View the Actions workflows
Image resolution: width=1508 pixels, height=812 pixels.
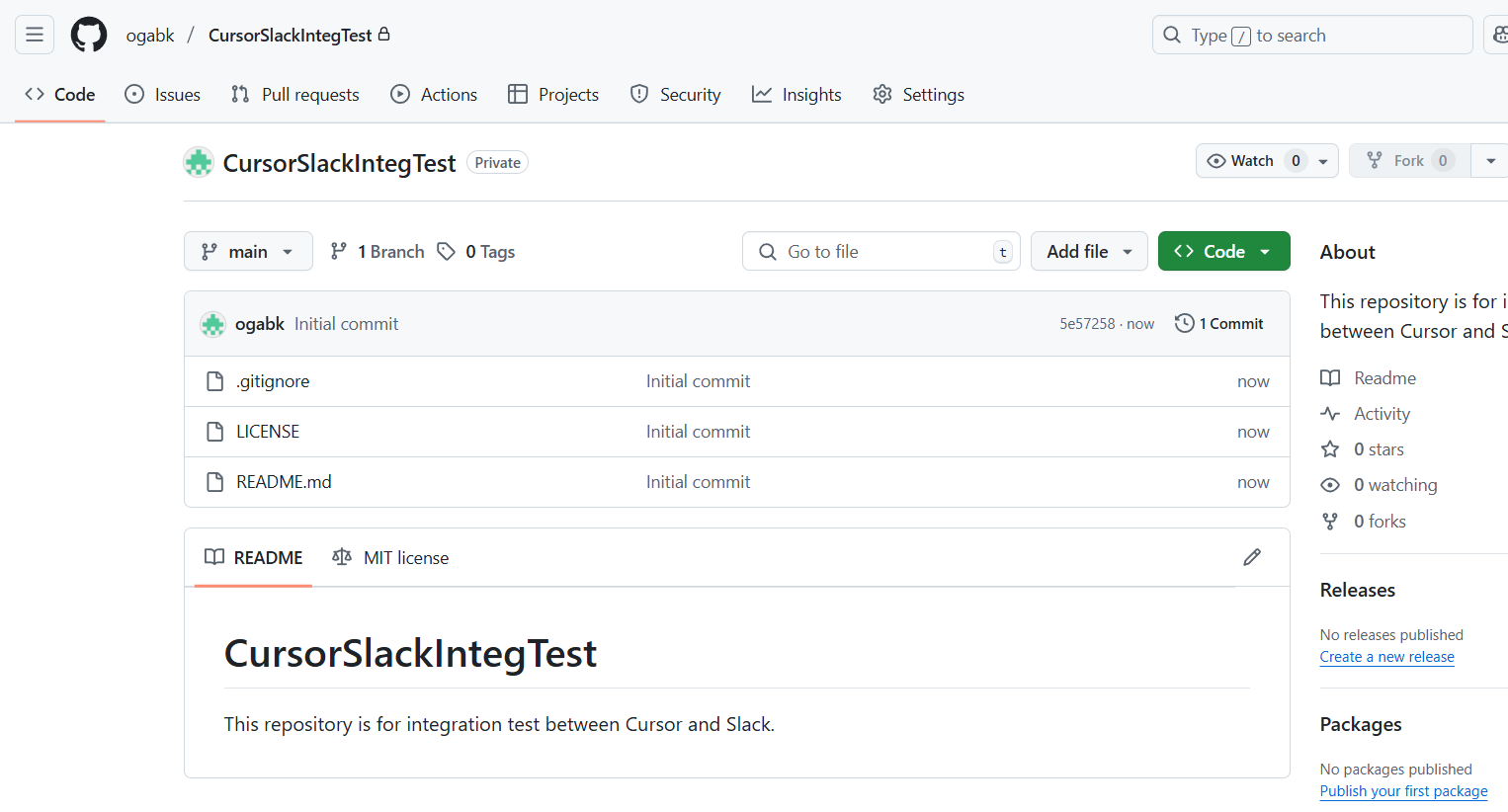point(434,94)
